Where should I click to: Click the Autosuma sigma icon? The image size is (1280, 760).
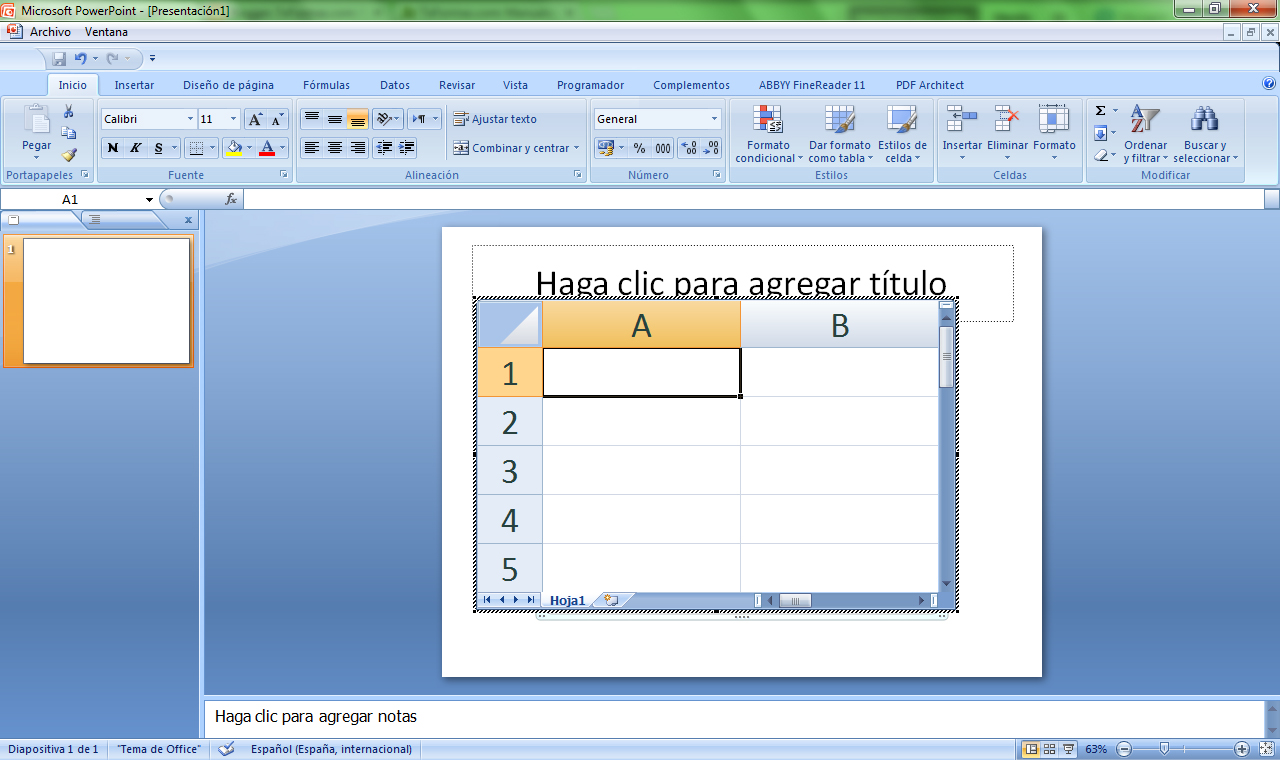[x=1101, y=111]
